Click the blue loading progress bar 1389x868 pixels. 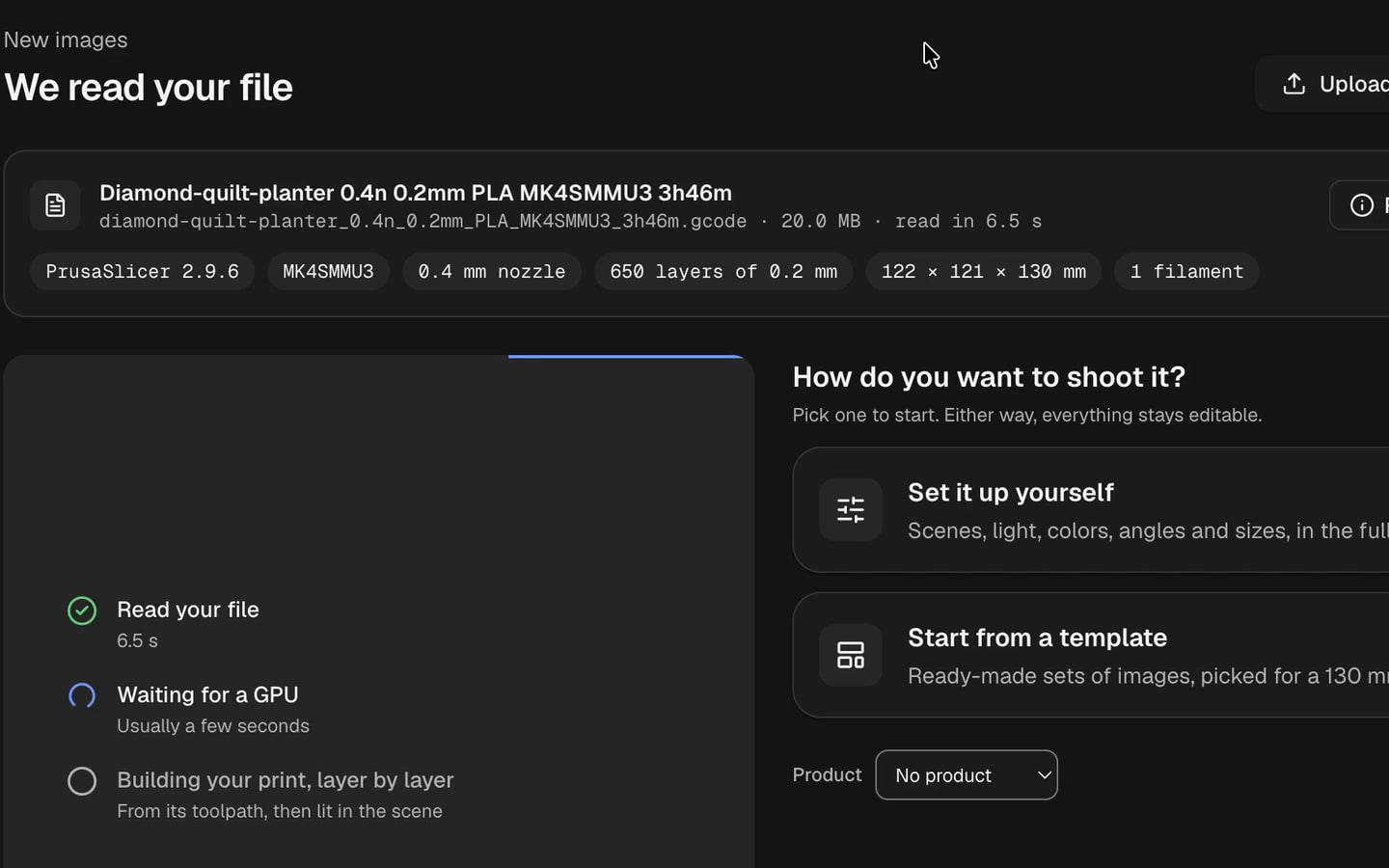[628, 357]
